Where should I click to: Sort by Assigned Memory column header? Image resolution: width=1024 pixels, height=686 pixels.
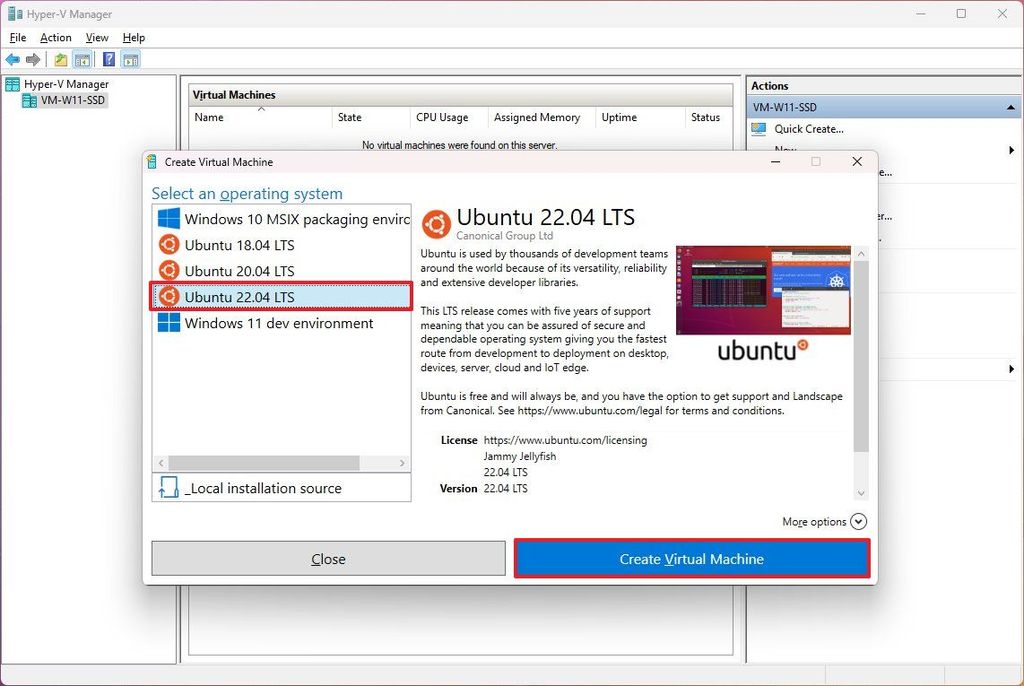pyautogui.click(x=541, y=118)
